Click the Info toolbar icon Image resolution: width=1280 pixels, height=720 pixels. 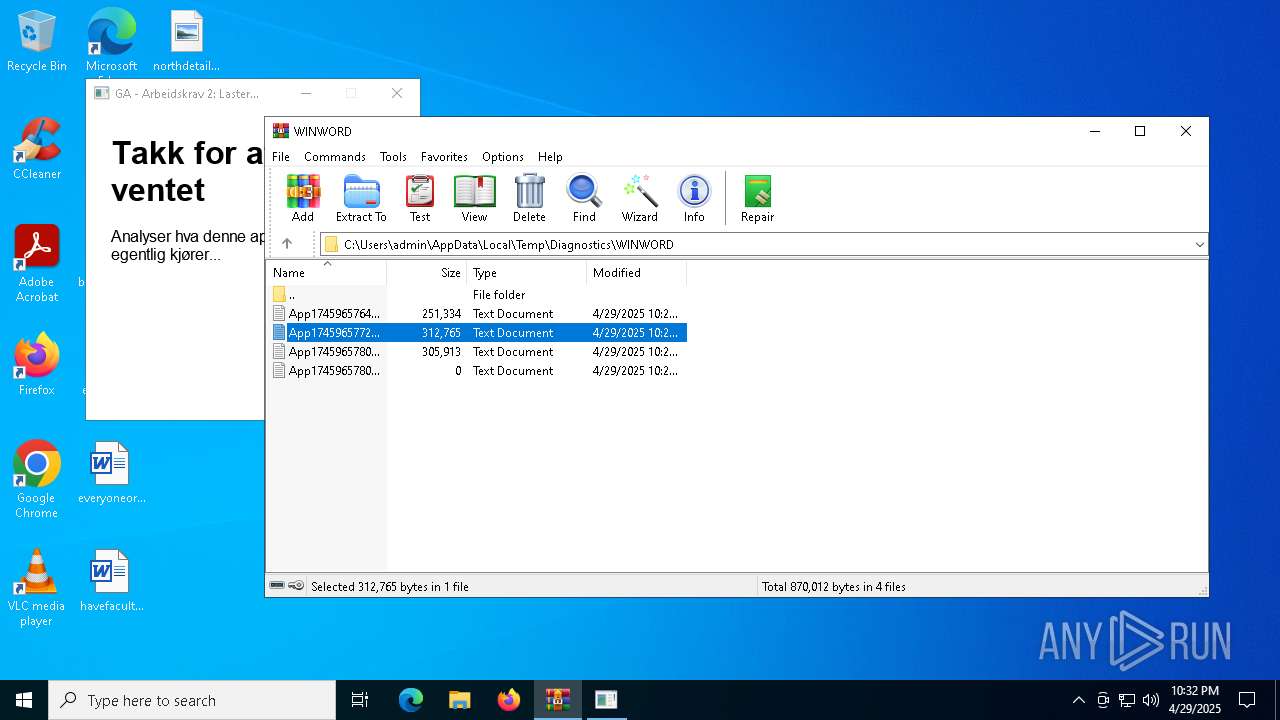[694, 198]
